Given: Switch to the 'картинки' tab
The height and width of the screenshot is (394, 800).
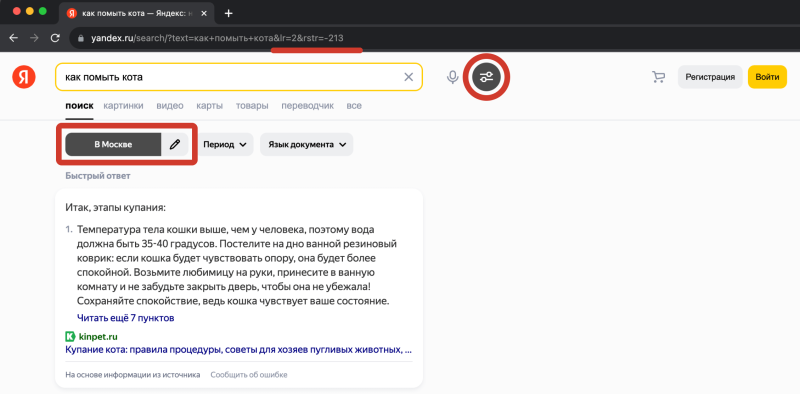Looking at the screenshot, I should coord(123,106).
